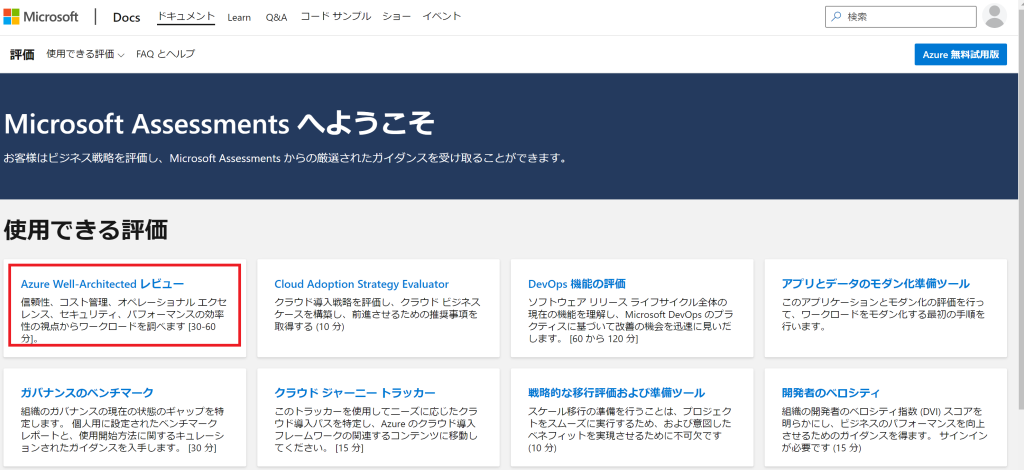Click banner subtitle about ビジネス戦略

pyautogui.click(x=284, y=159)
